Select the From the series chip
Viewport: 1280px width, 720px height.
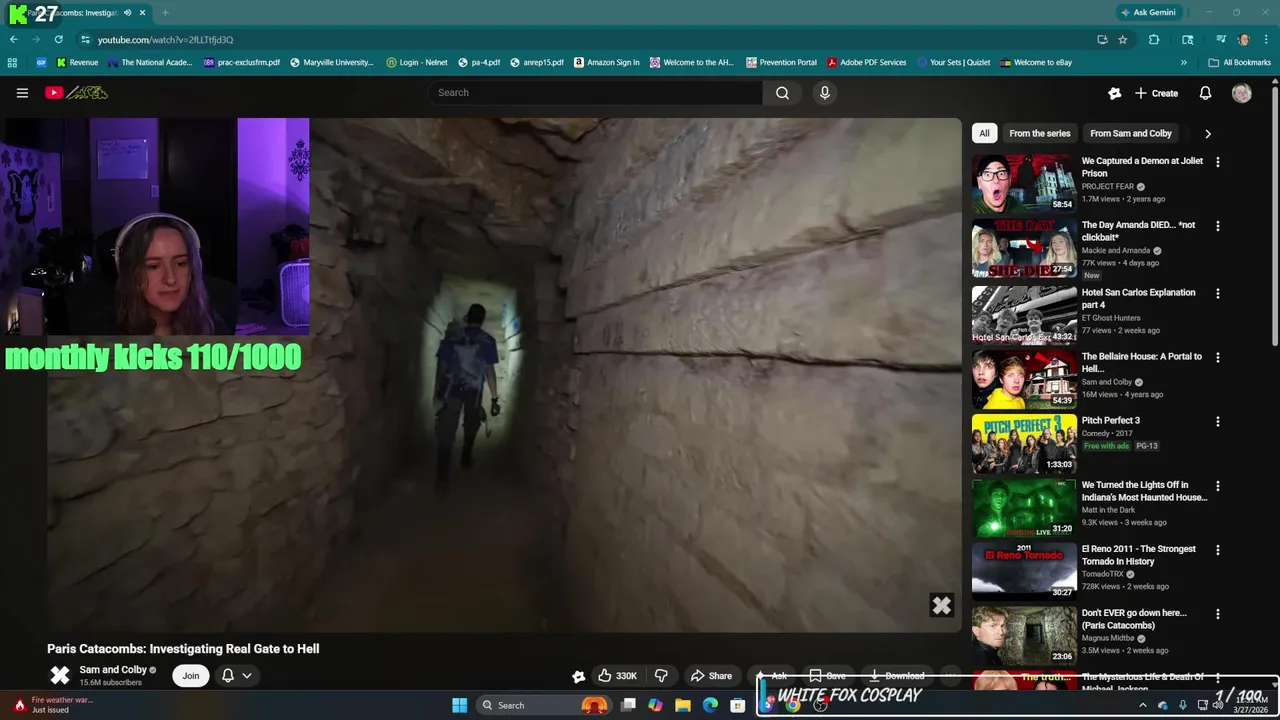(1040, 133)
